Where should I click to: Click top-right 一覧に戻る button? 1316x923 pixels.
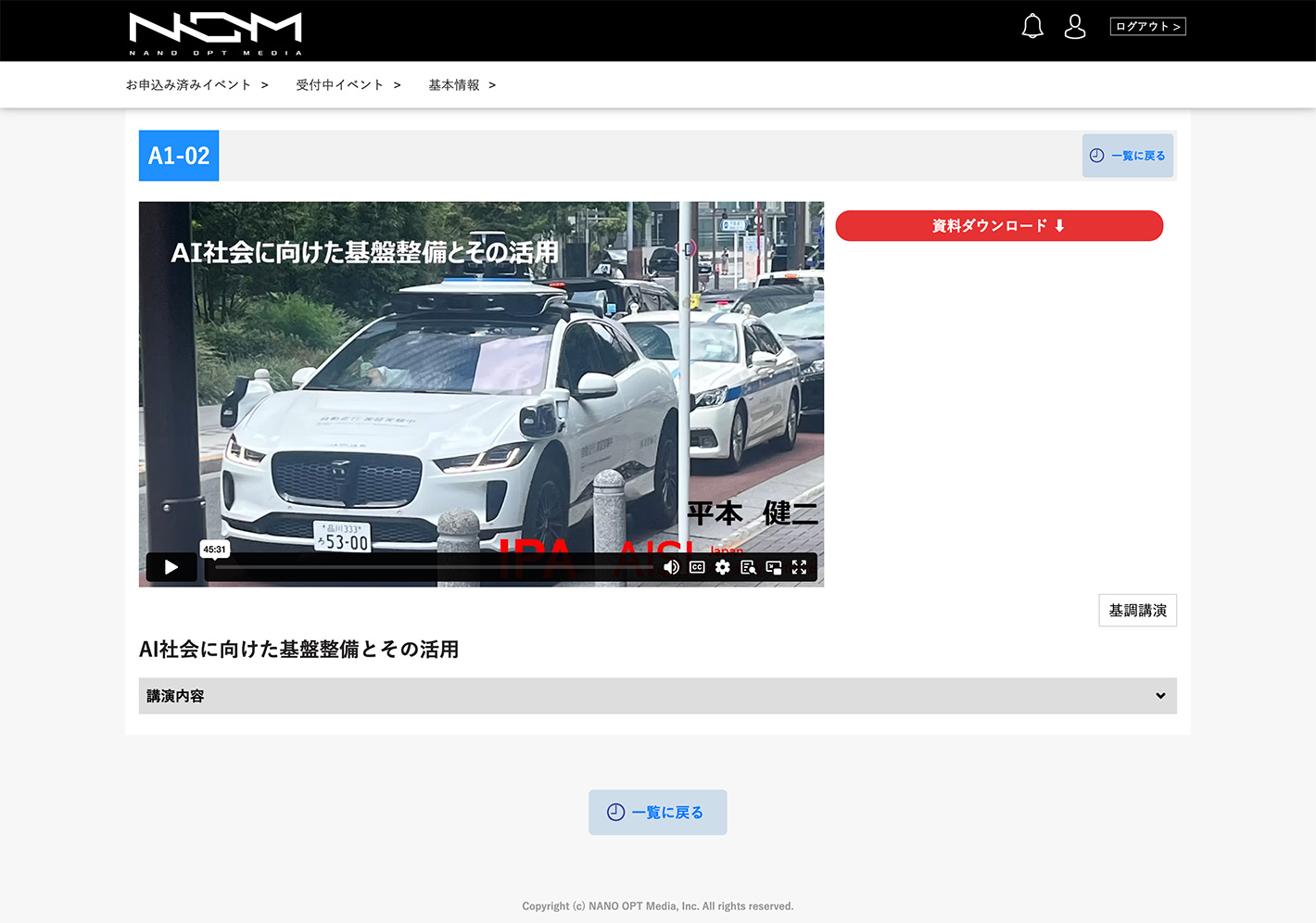click(1127, 156)
